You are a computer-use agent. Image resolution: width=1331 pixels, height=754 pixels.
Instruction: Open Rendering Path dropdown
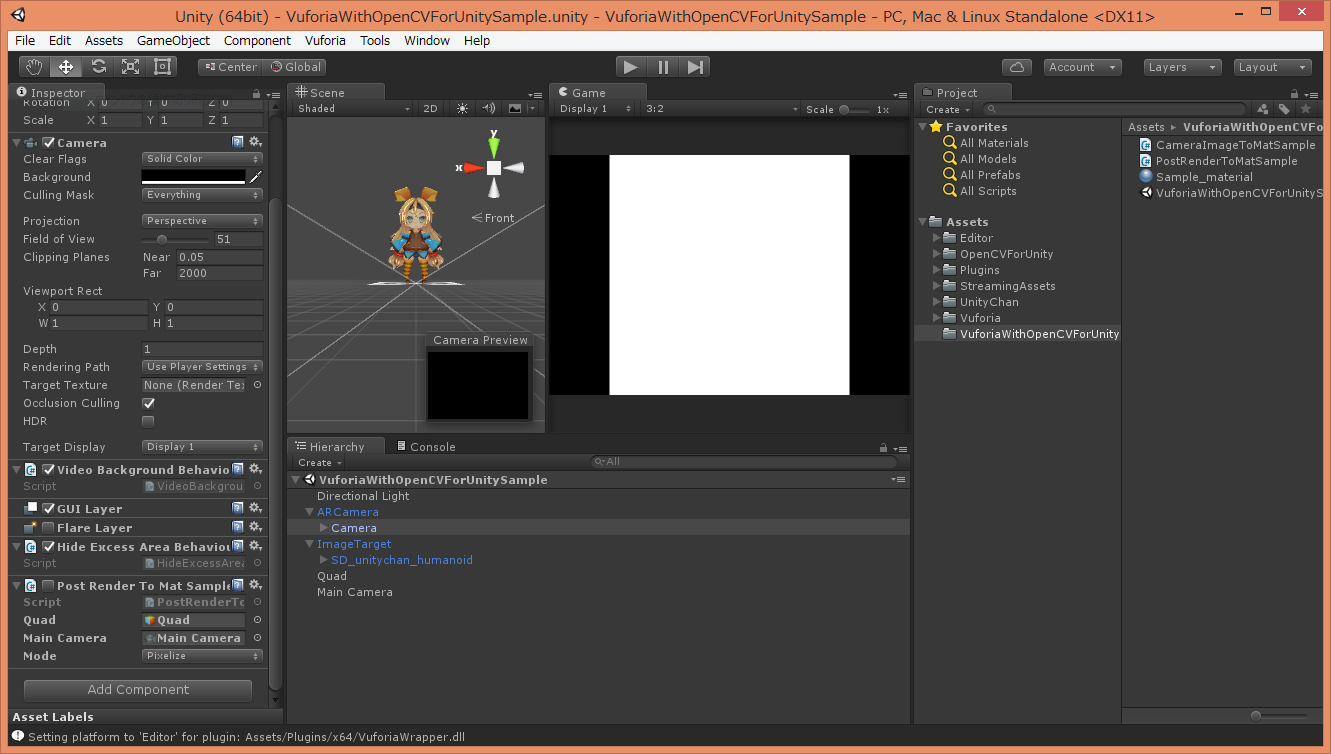[202, 367]
